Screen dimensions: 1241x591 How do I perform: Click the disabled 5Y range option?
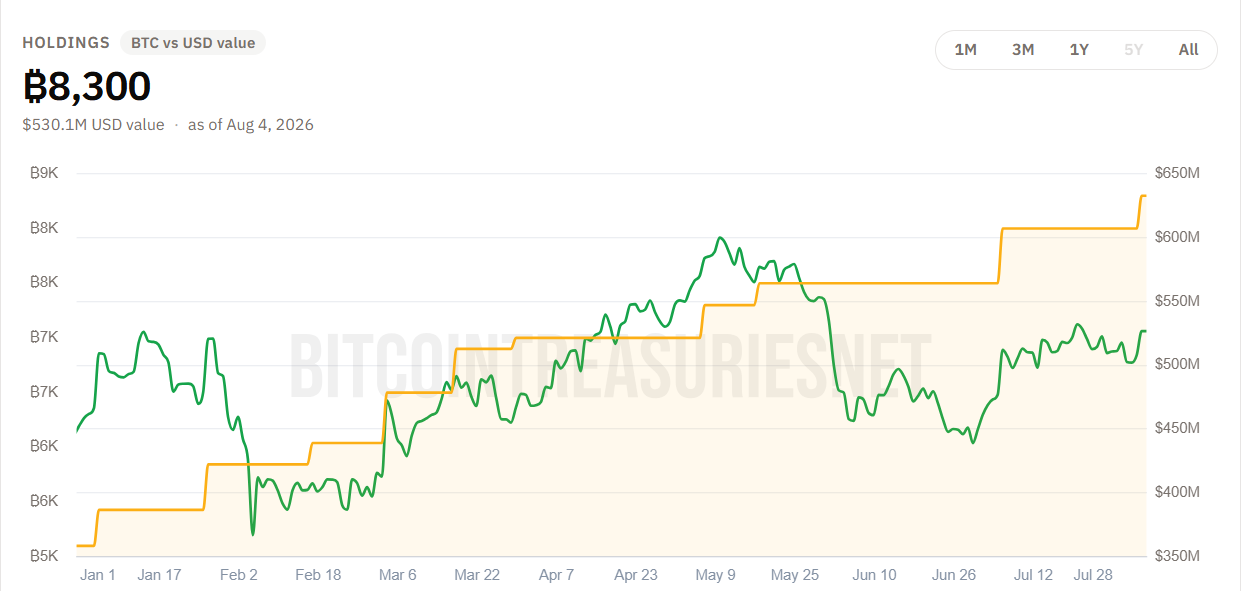click(x=1133, y=49)
